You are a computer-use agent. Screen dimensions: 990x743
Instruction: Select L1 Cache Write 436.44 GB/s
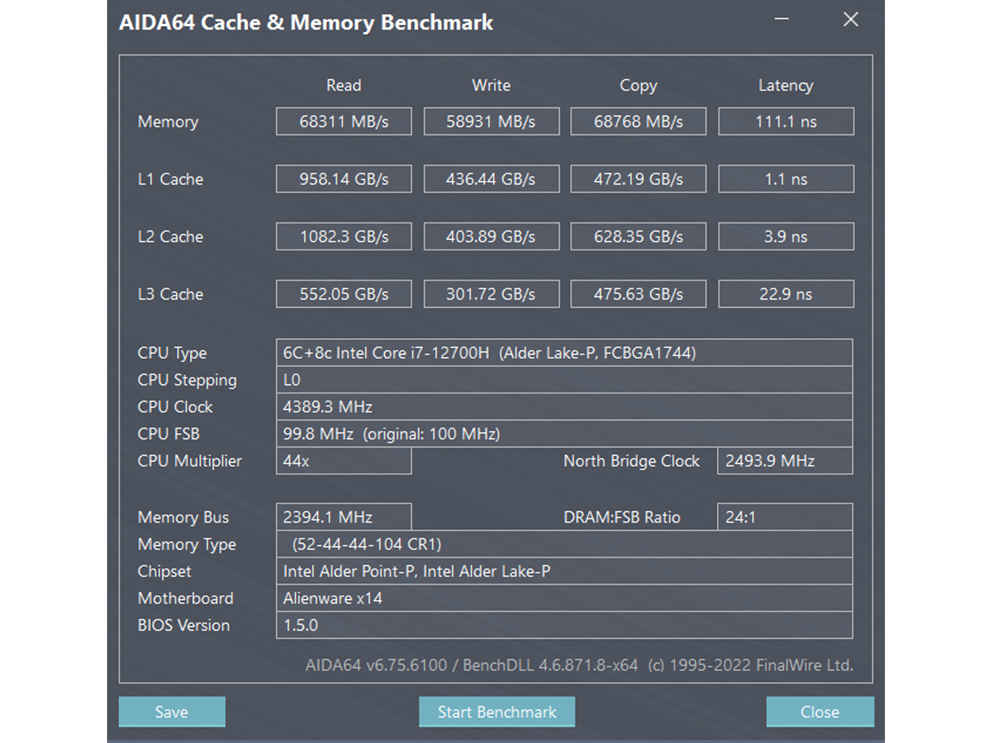(491, 179)
